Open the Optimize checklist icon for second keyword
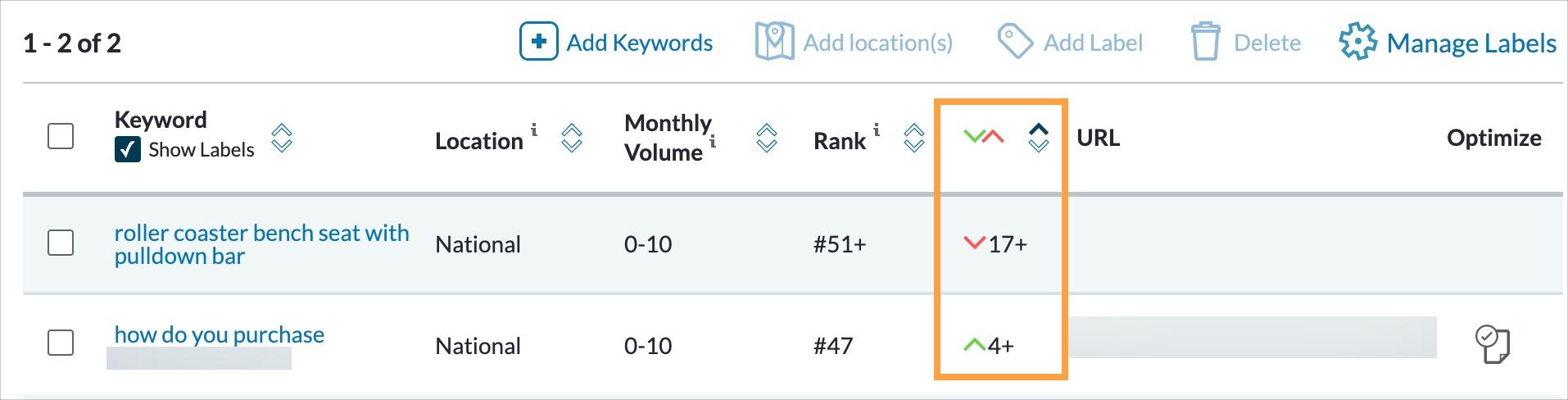The width and height of the screenshot is (1568, 400). coord(1492,344)
